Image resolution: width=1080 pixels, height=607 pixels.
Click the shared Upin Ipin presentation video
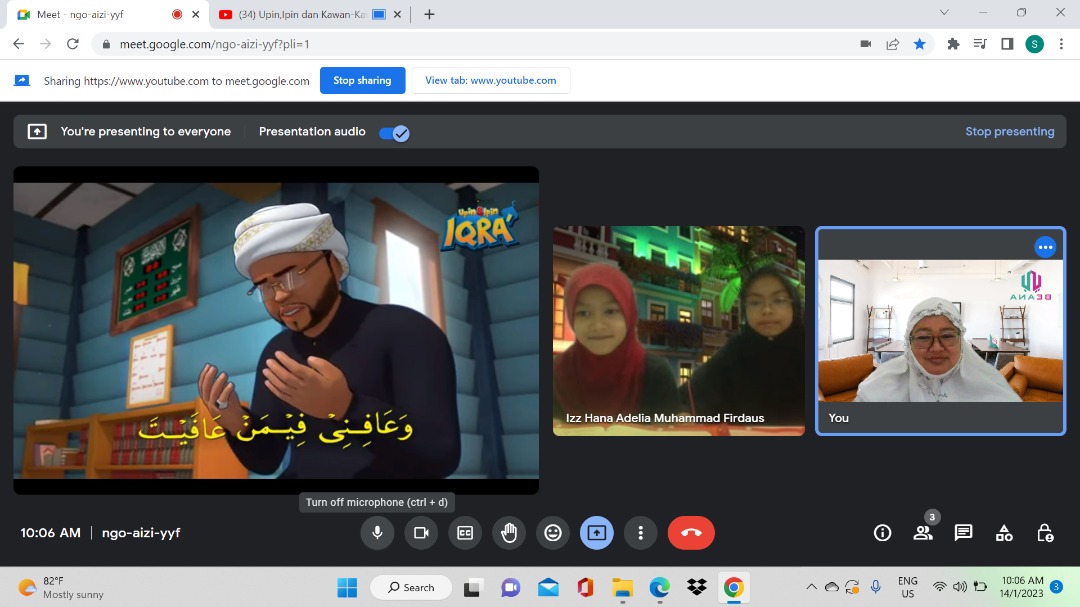click(276, 330)
